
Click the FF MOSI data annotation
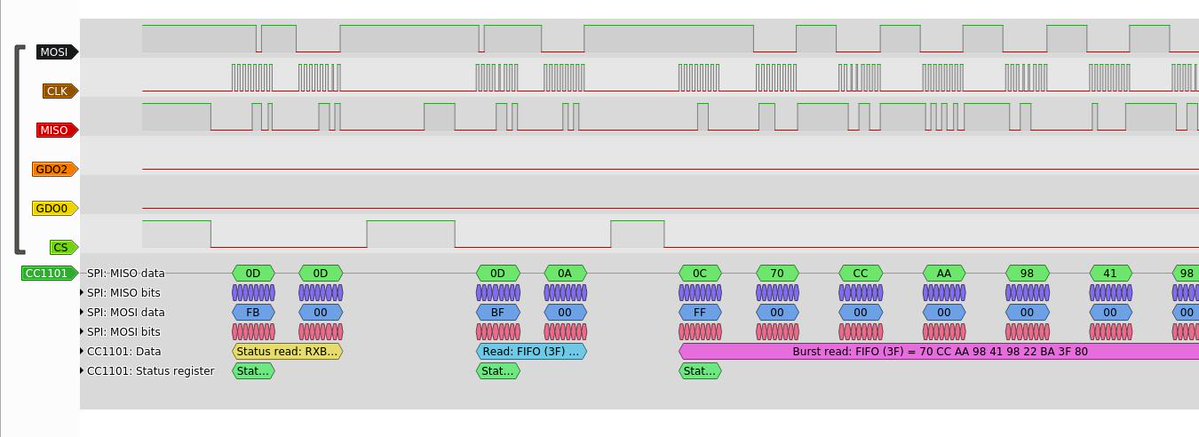click(x=700, y=312)
